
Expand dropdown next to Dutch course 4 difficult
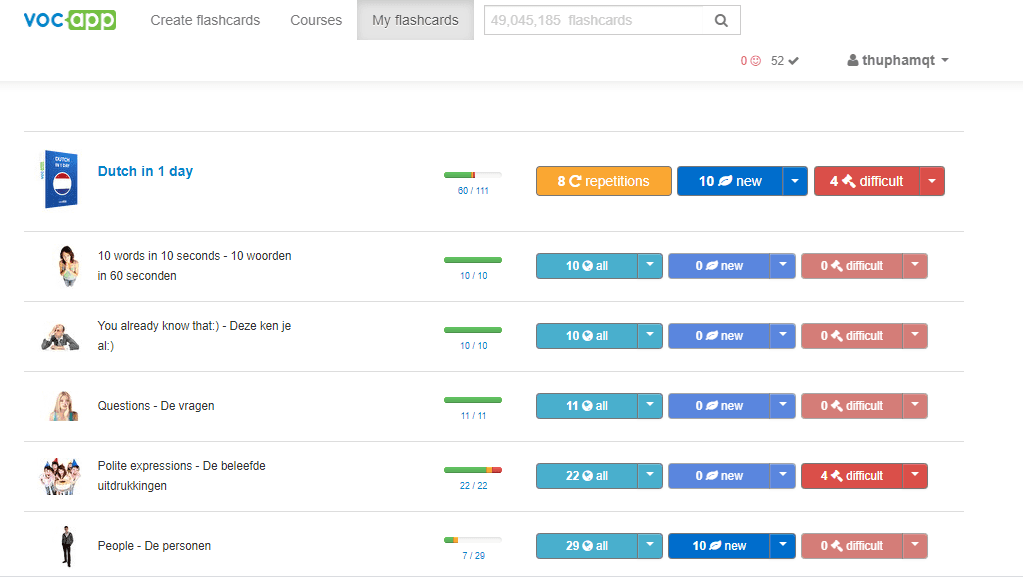931,181
